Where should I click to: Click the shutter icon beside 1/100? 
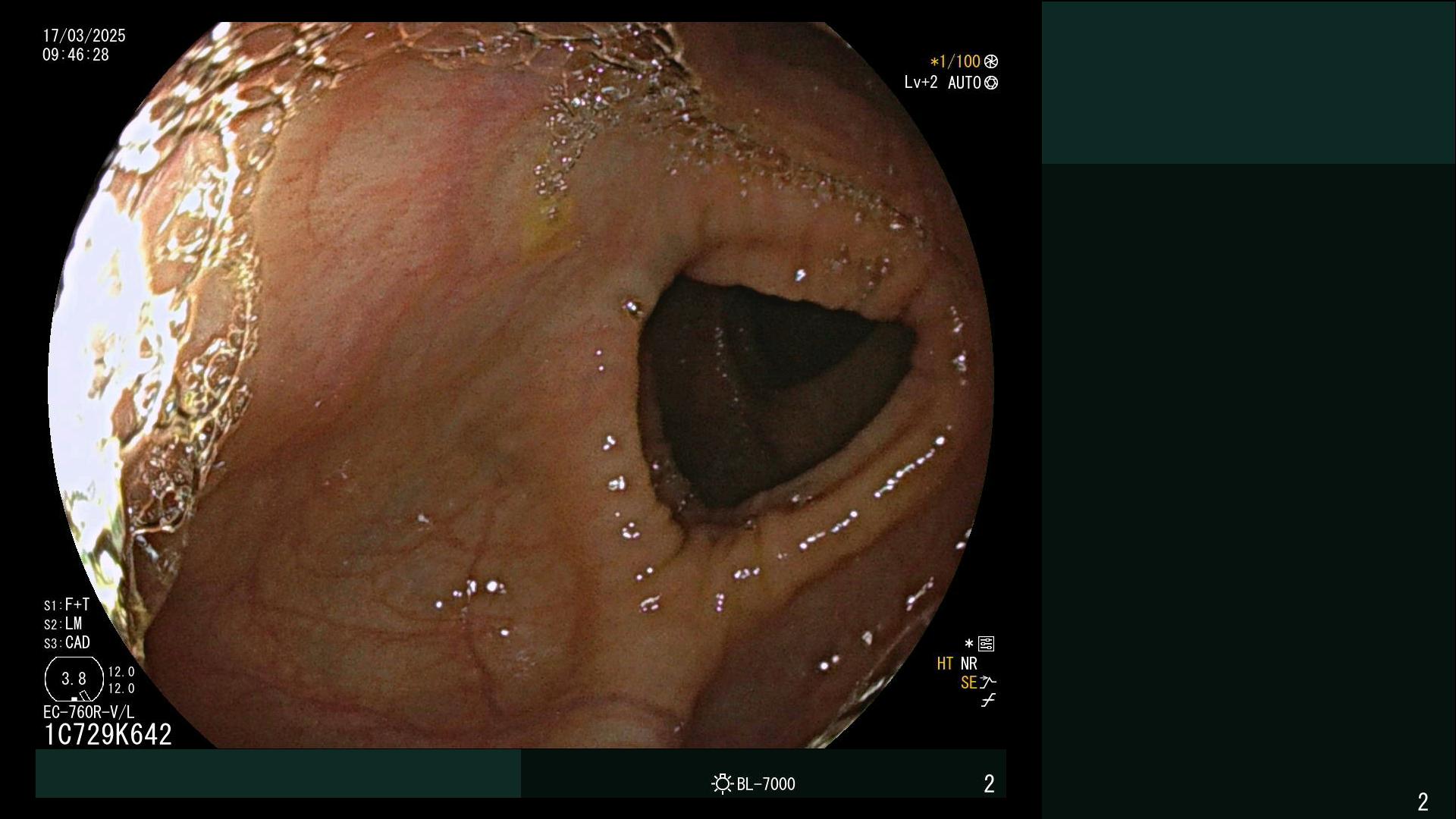pyautogui.click(x=991, y=61)
